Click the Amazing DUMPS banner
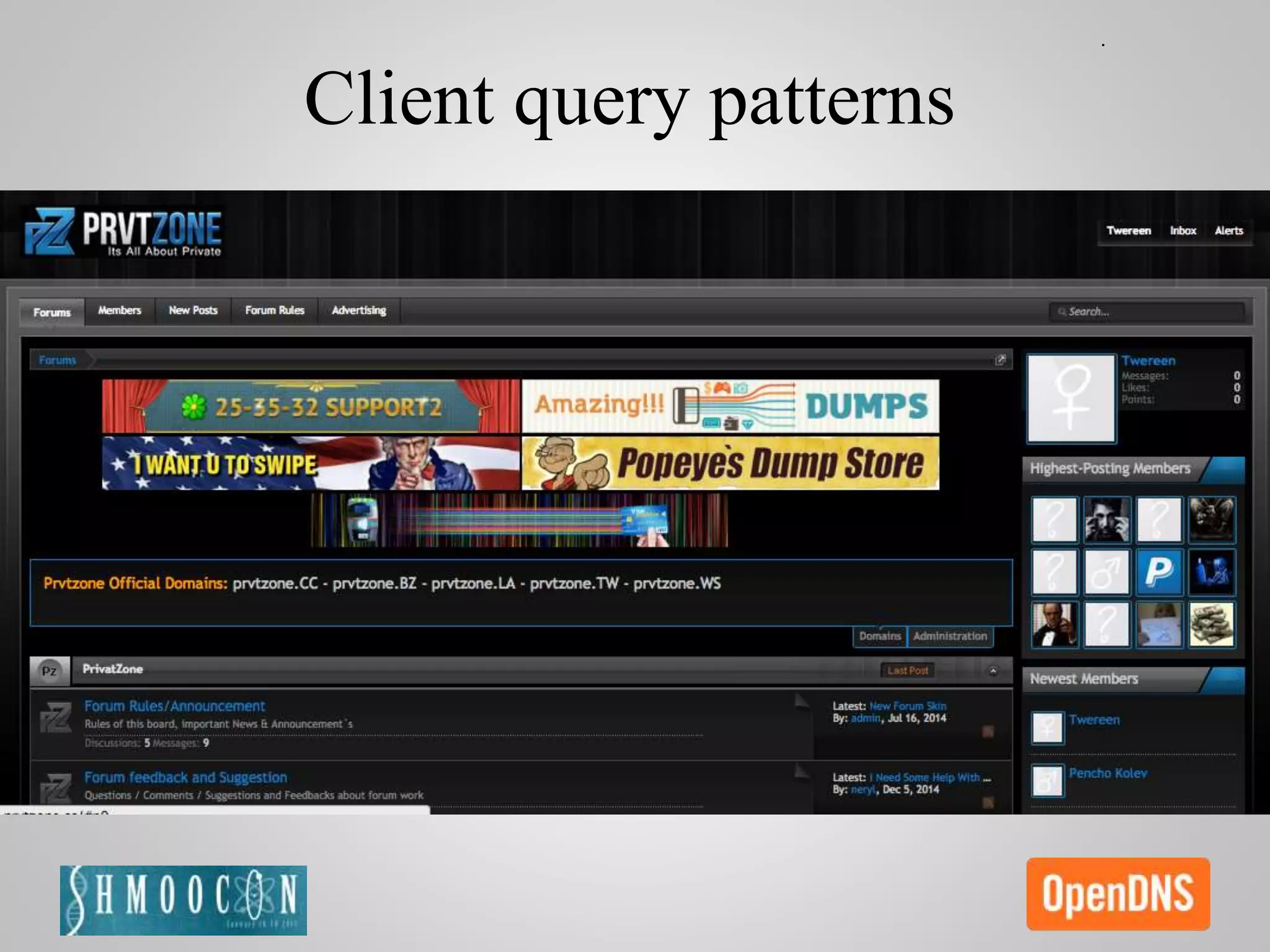Screen dimensions: 1270x952 730,406
